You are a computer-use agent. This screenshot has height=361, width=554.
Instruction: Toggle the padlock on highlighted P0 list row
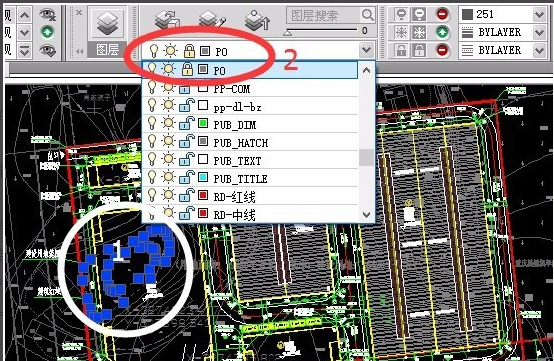[187, 69]
